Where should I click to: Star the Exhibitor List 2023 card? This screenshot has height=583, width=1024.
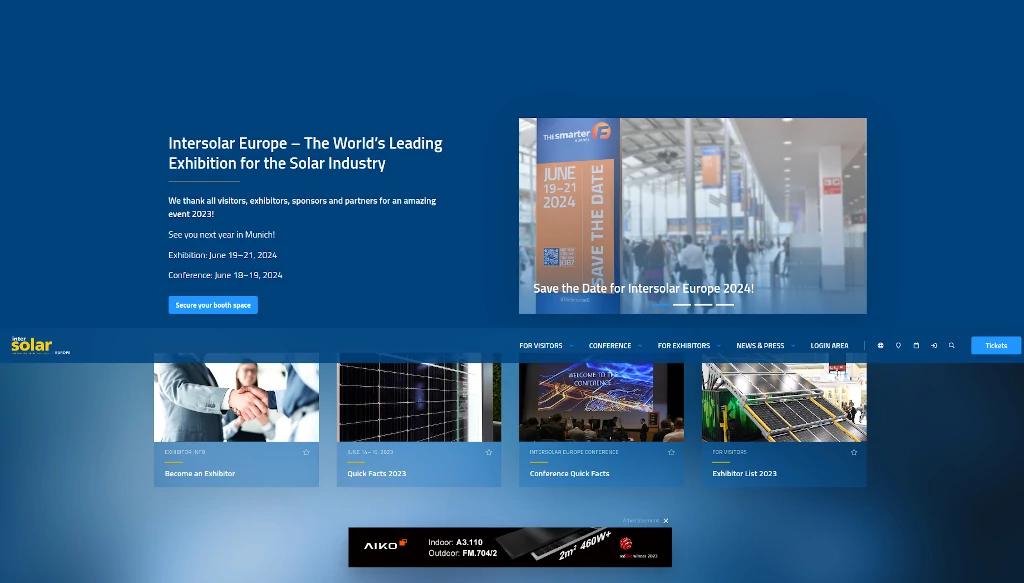854,452
